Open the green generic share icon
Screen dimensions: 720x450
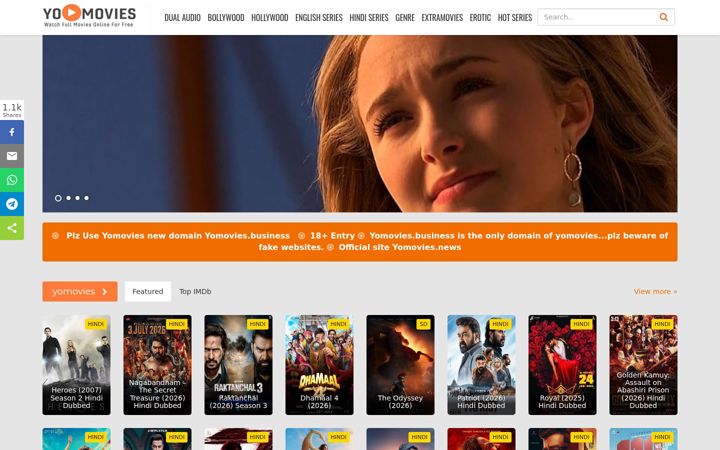(x=12, y=228)
